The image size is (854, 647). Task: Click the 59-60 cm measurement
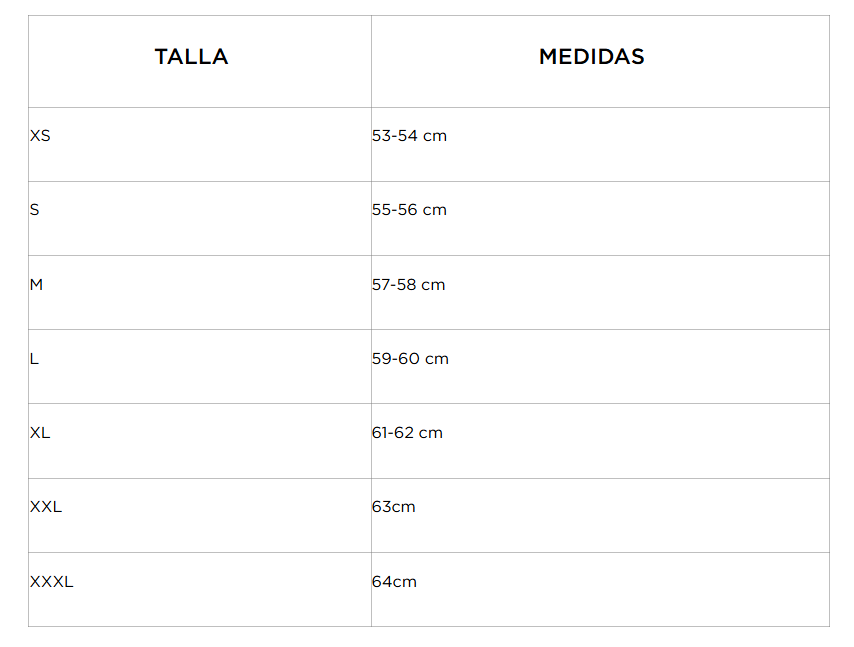410,359
